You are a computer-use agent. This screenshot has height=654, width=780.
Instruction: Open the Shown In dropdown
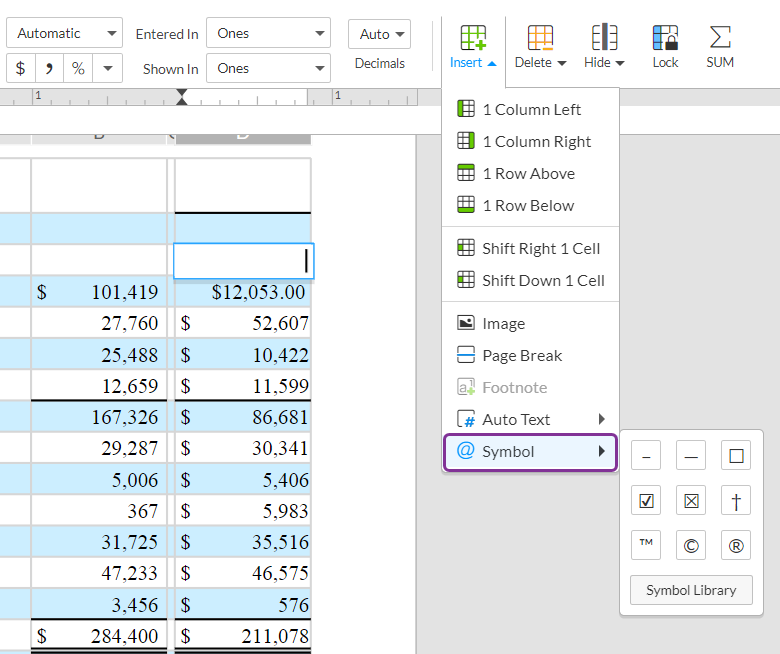[x=268, y=68]
